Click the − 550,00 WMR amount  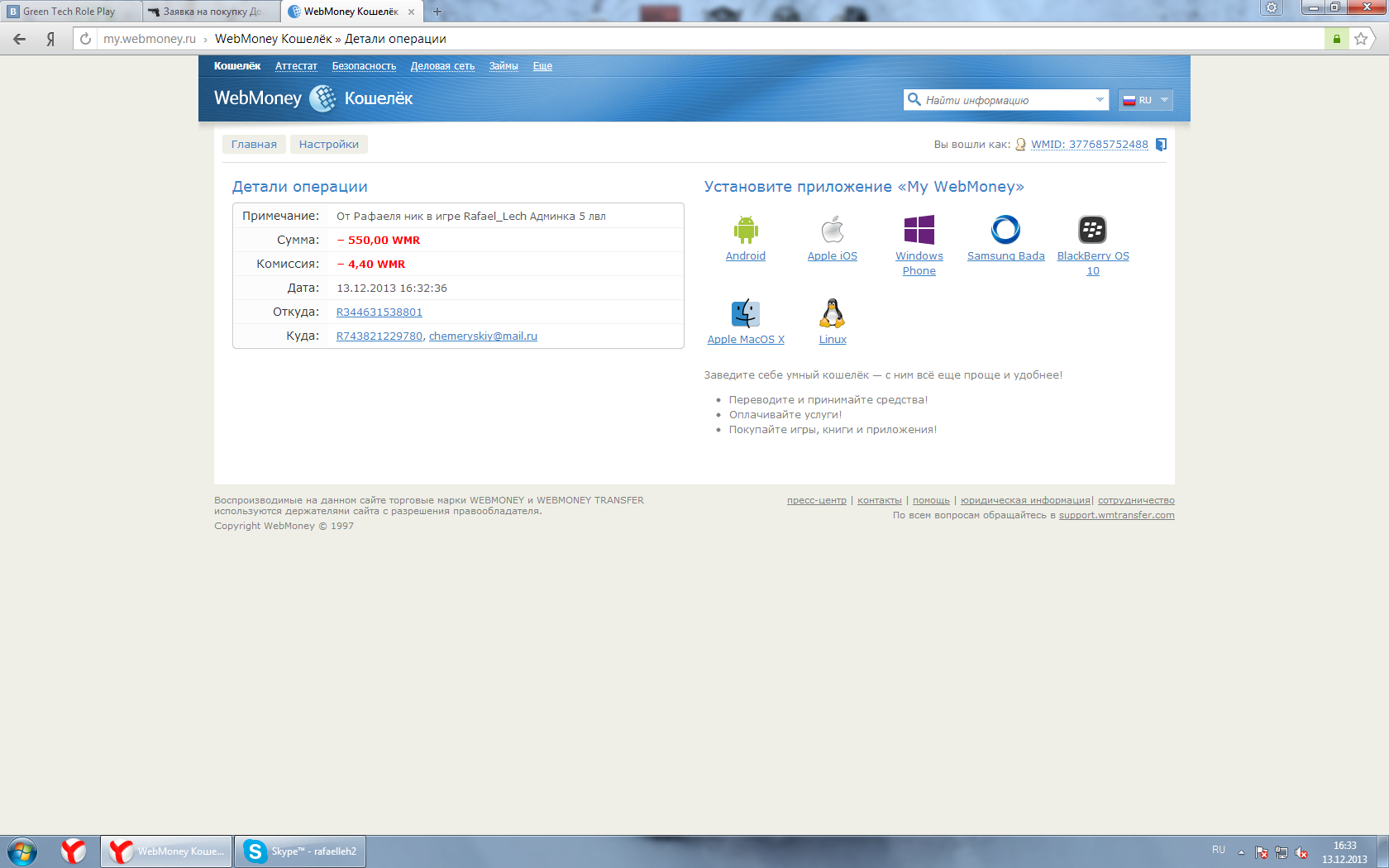pos(379,241)
